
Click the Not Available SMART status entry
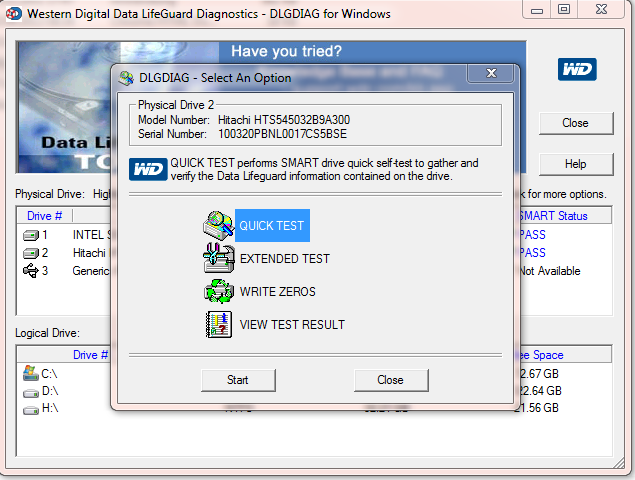(550, 271)
